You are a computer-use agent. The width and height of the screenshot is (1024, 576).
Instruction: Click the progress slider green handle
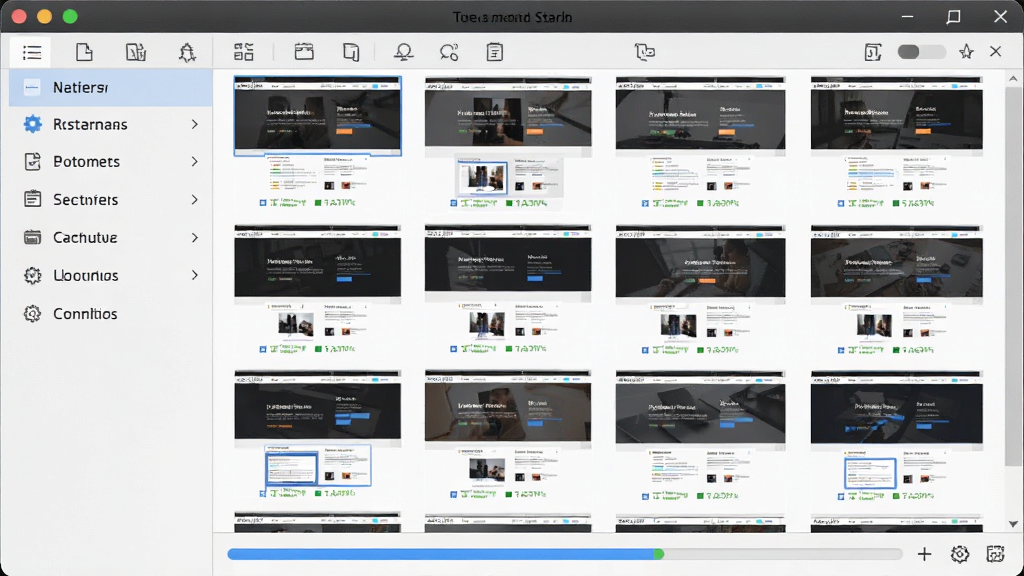coord(659,554)
